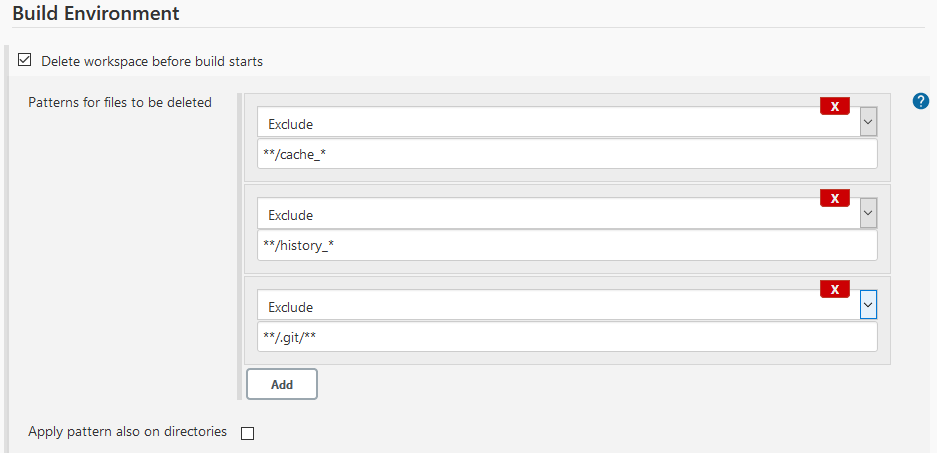Click the **/cache_* pattern text field
Viewport: 937px width, 453px height.
(567, 154)
